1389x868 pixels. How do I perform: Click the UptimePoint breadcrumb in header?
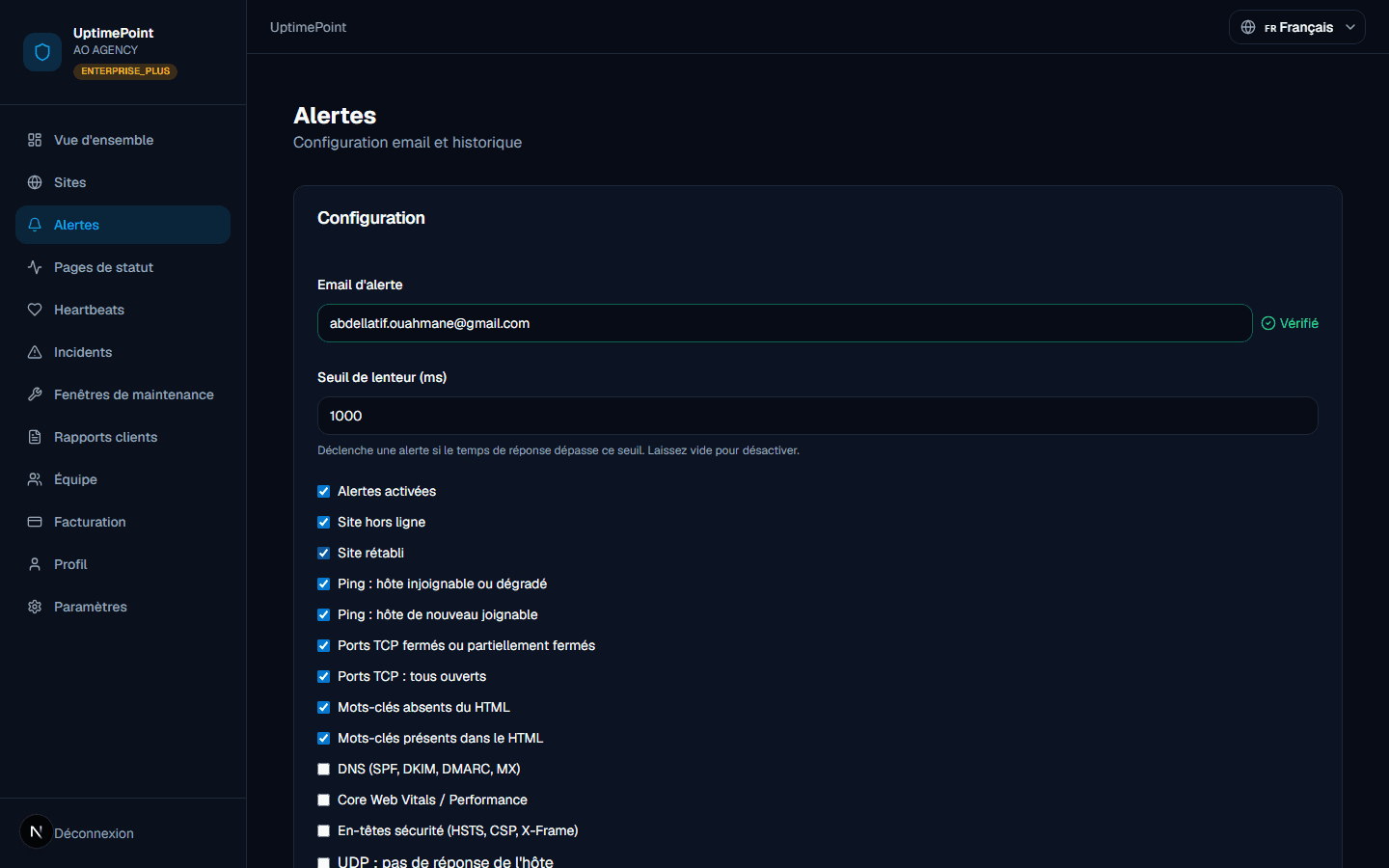click(x=308, y=27)
